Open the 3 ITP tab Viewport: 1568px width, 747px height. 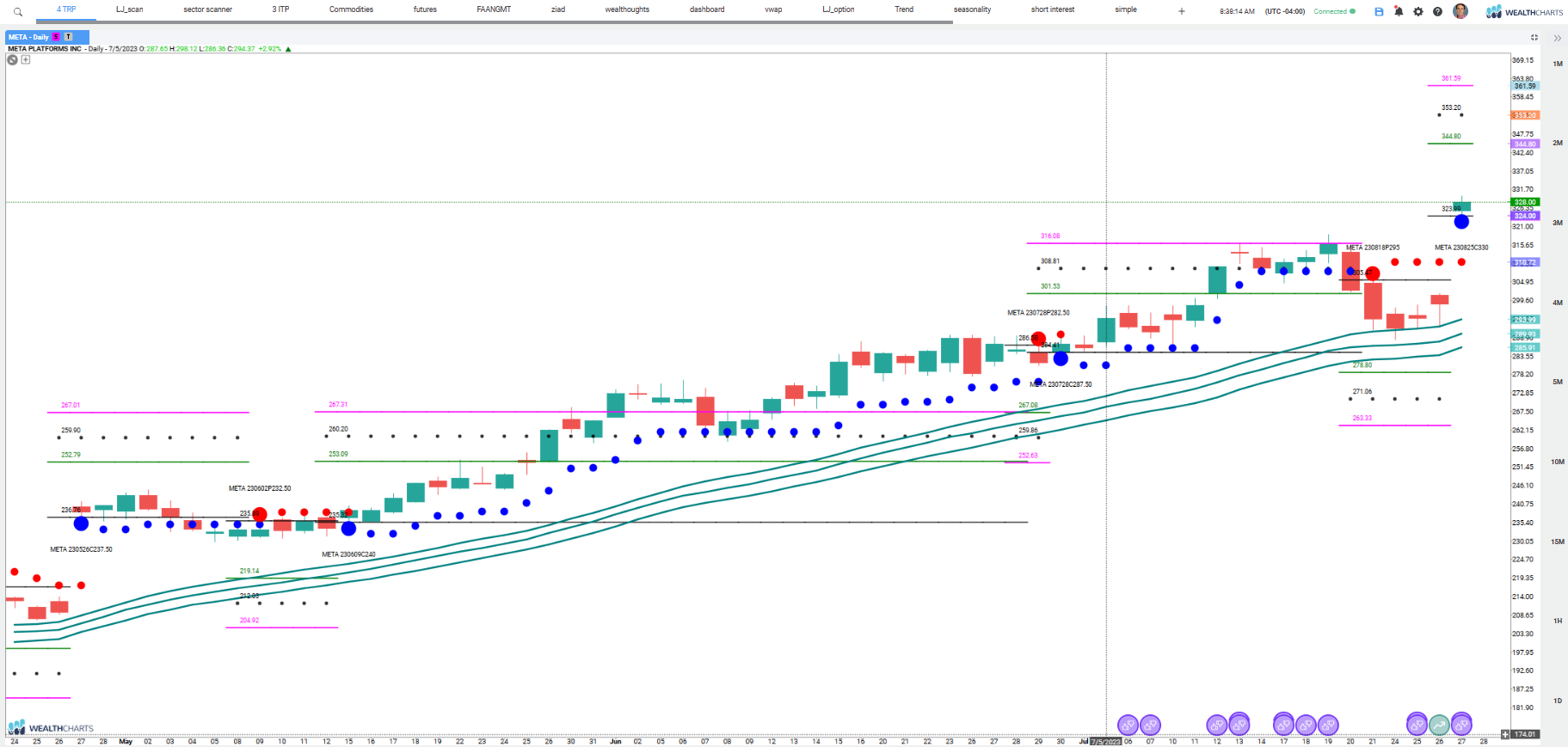click(281, 9)
